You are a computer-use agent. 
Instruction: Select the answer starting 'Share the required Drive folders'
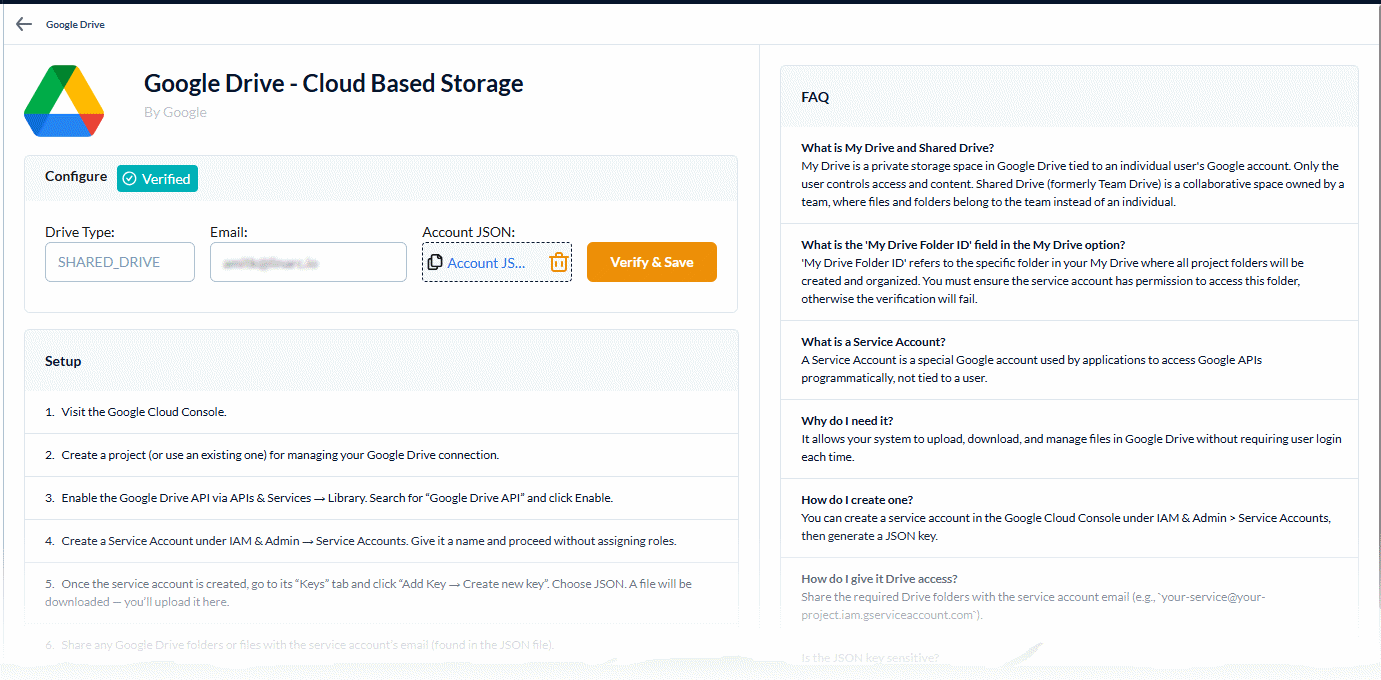click(x=1033, y=606)
